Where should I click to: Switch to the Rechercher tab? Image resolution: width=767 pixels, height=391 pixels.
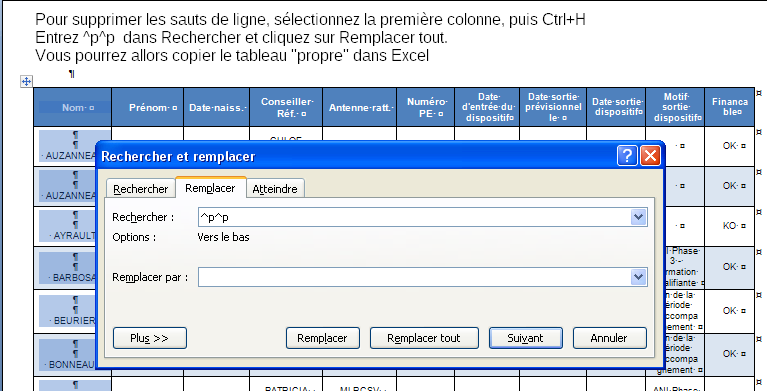coord(140,189)
